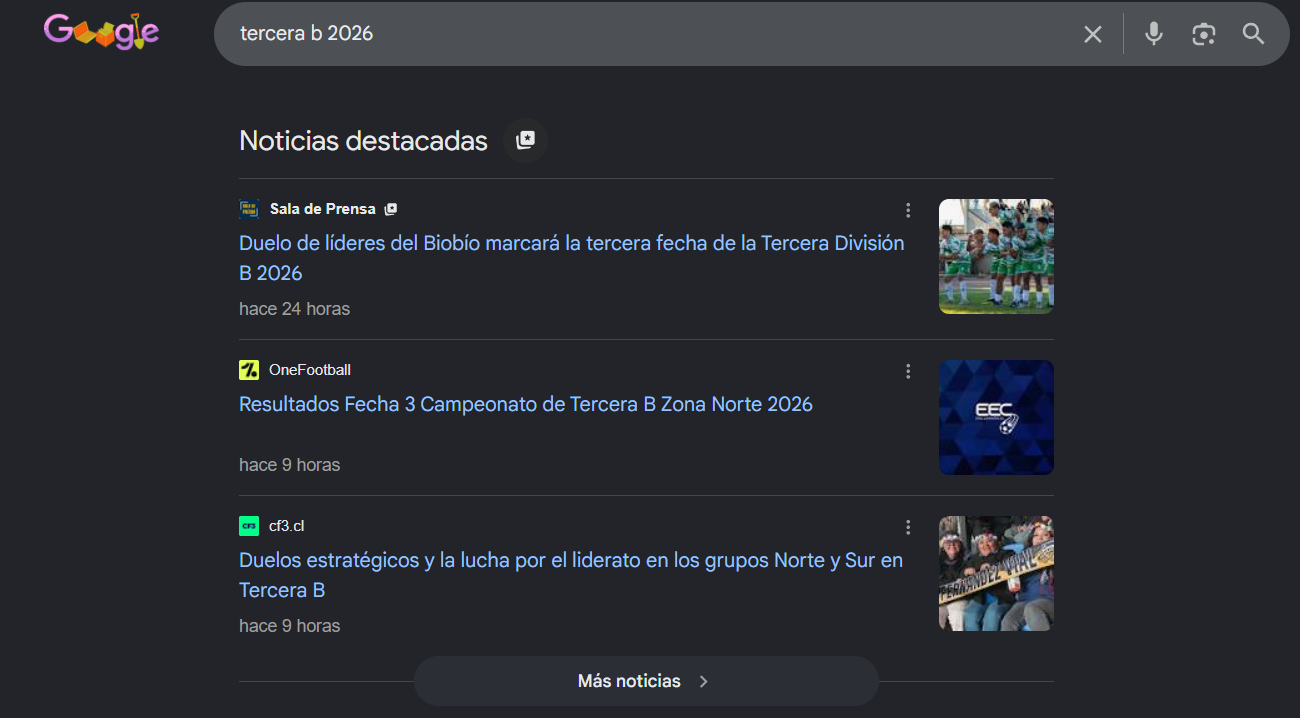Open the blue EEC logo thumbnail
The height and width of the screenshot is (718, 1300).
point(996,417)
